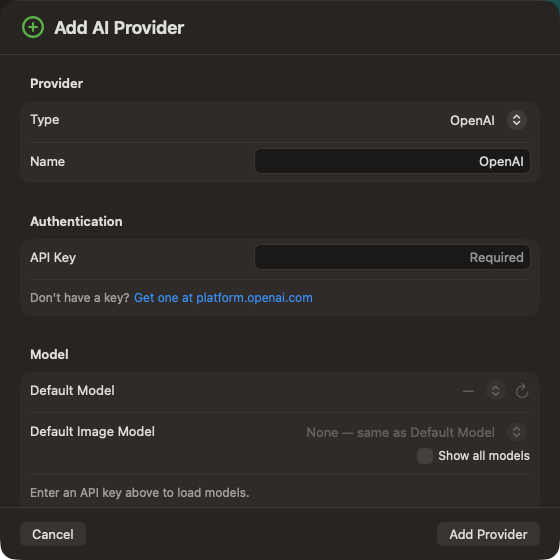The width and height of the screenshot is (560, 560).
Task: Click the Model section heading
Action: [x=49, y=354]
